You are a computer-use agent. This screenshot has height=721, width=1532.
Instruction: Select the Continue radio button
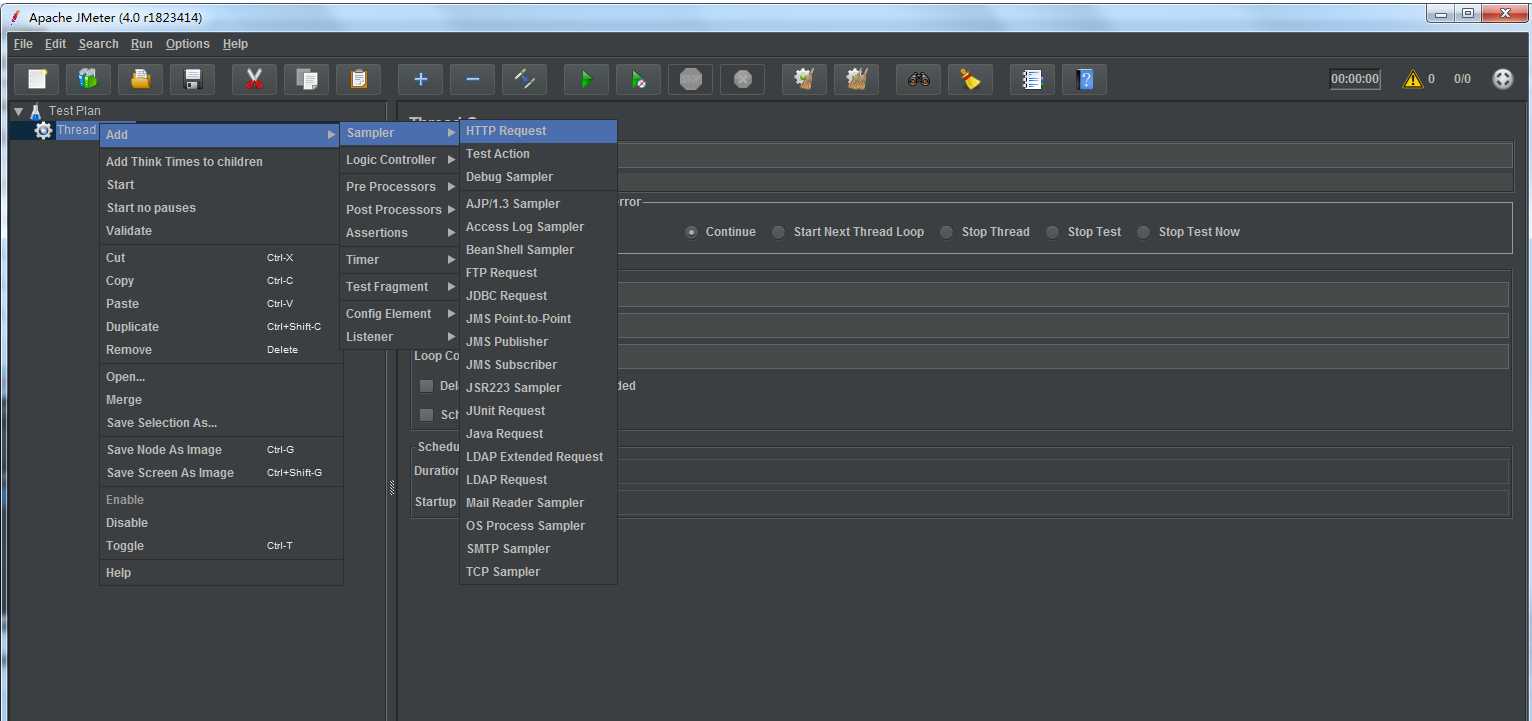point(691,232)
